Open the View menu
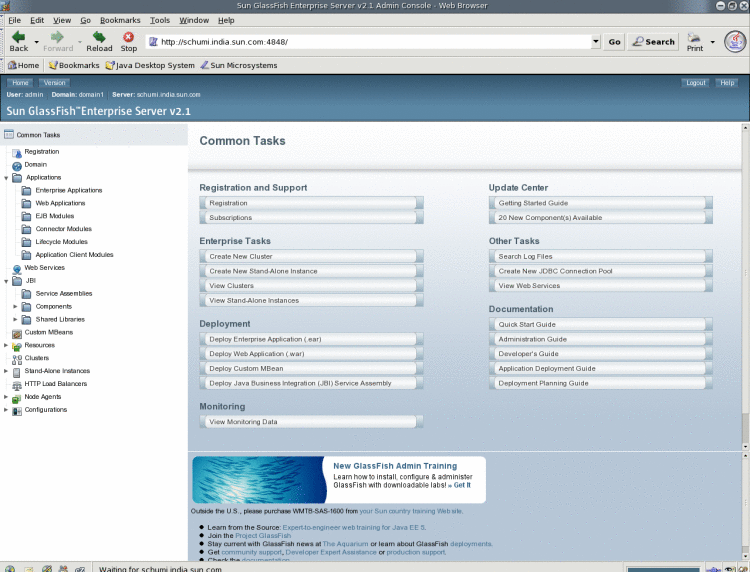This screenshot has height=572, width=750. coord(62,20)
